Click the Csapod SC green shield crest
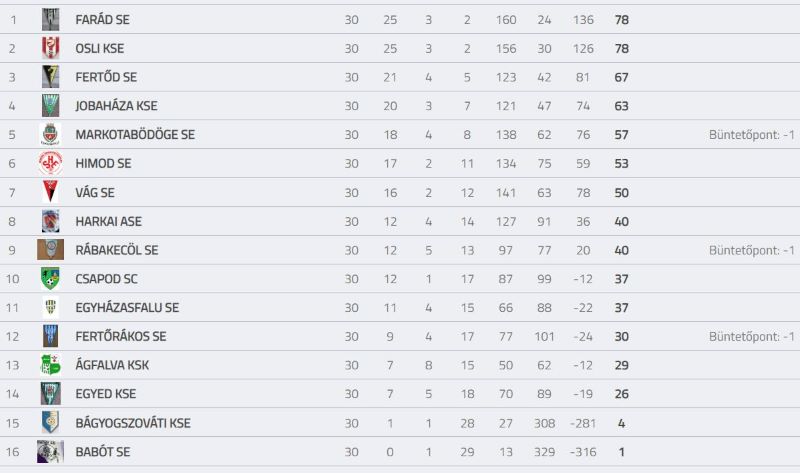 (50, 279)
